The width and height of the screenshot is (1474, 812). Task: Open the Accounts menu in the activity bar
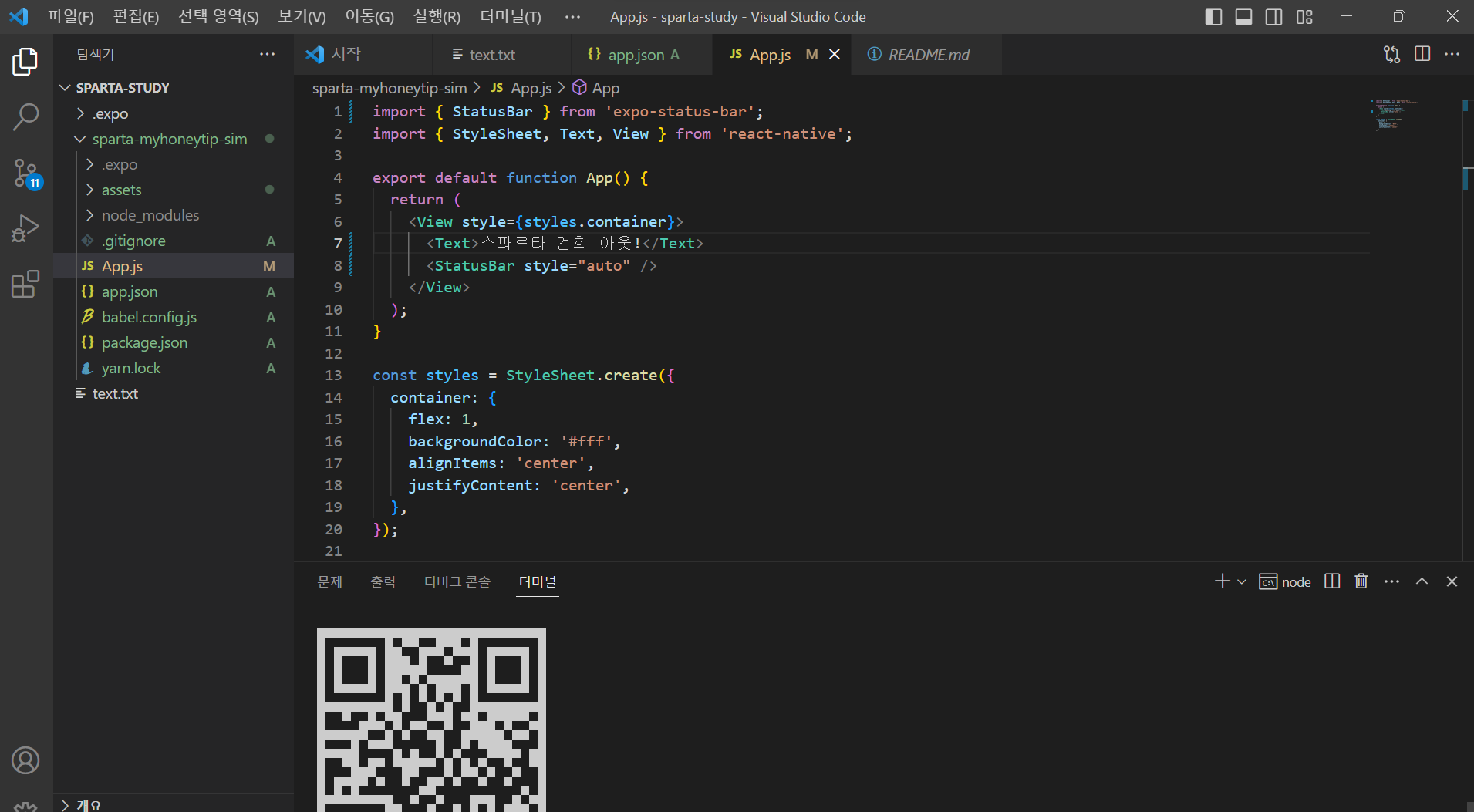pyautogui.click(x=25, y=760)
